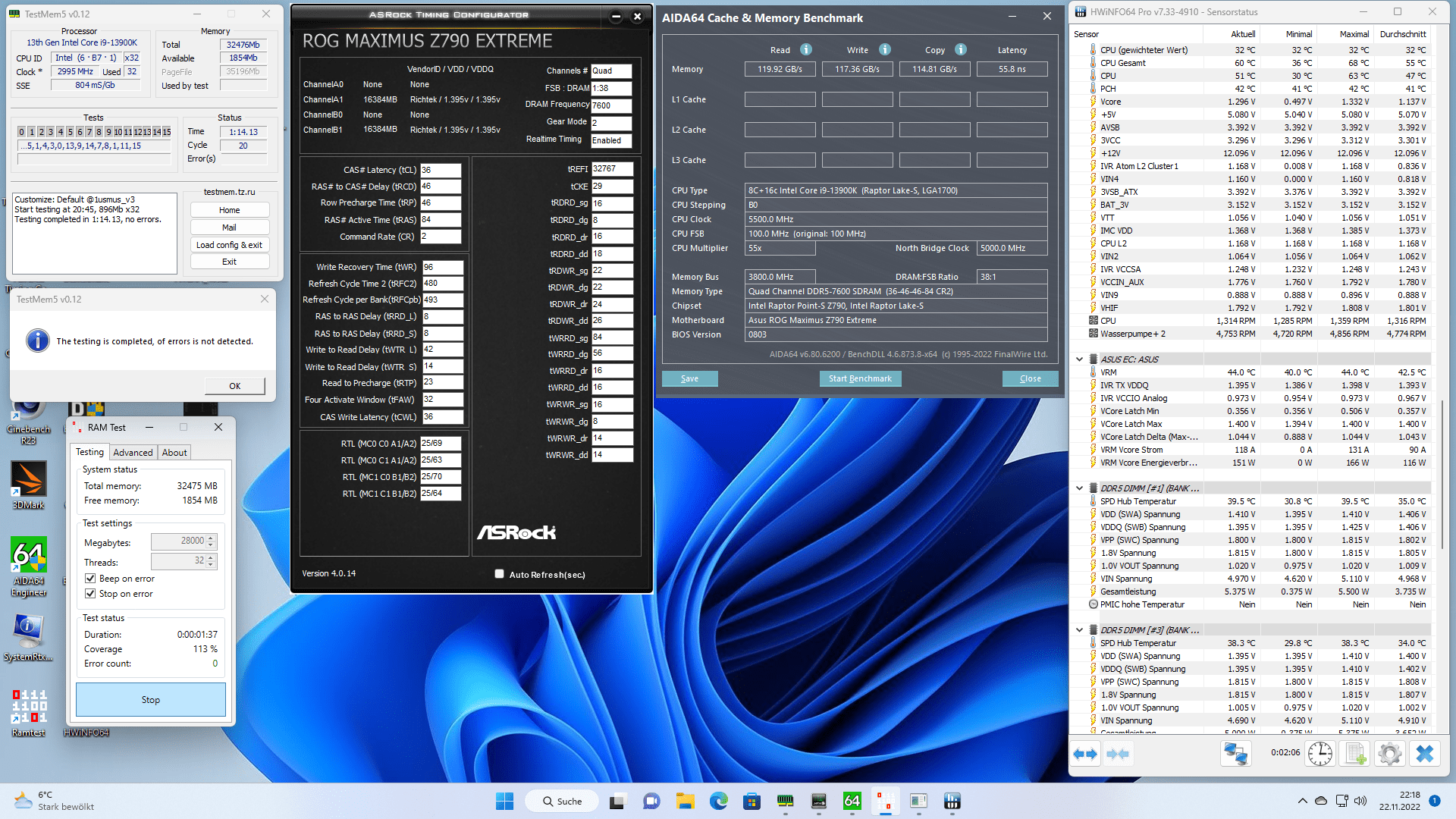Show hidden system tray icons chevron
Image resolution: width=1456 pixels, height=819 pixels.
pyautogui.click(x=1302, y=801)
